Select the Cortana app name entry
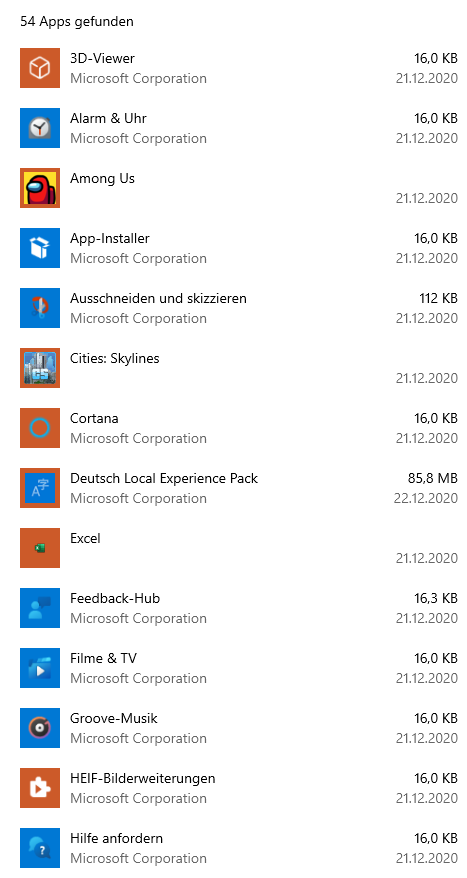This screenshot has height=878, width=467. coord(94,418)
